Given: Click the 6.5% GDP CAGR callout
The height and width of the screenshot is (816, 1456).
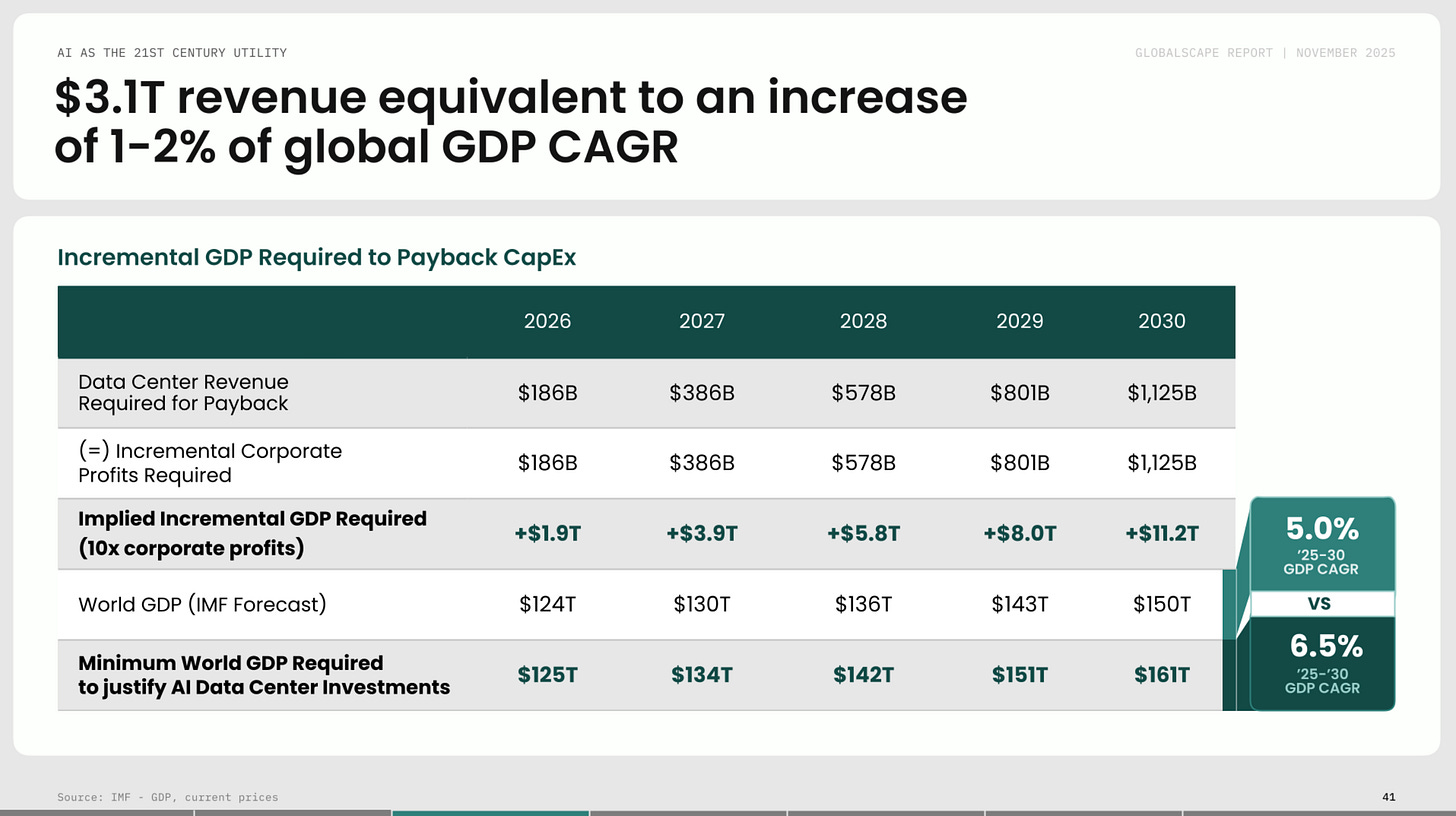Looking at the screenshot, I should tap(1322, 663).
